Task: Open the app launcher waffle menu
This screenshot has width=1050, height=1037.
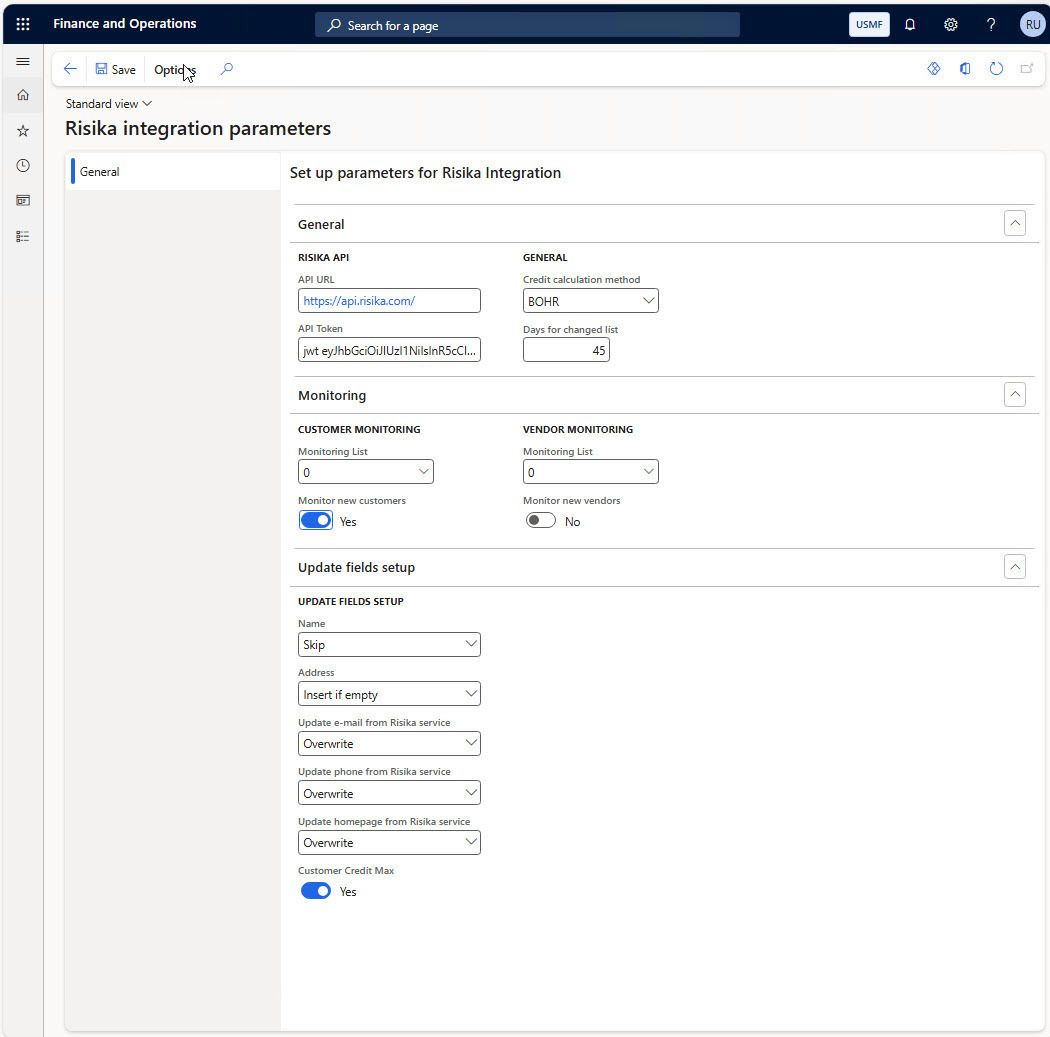Action: pyautogui.click(x=23, y=24)
